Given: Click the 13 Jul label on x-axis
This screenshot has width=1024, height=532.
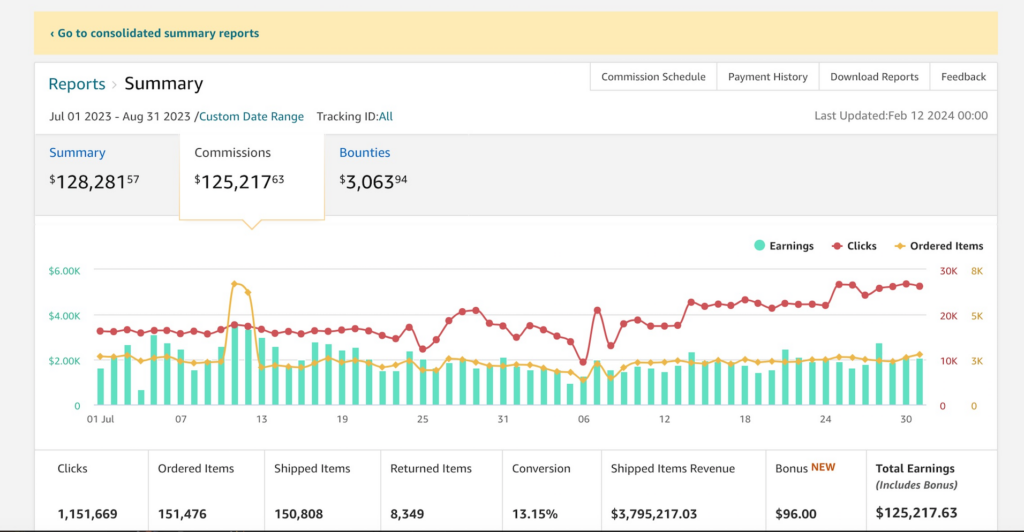Looking at the screenshot, I should click(x=261, y=420).
